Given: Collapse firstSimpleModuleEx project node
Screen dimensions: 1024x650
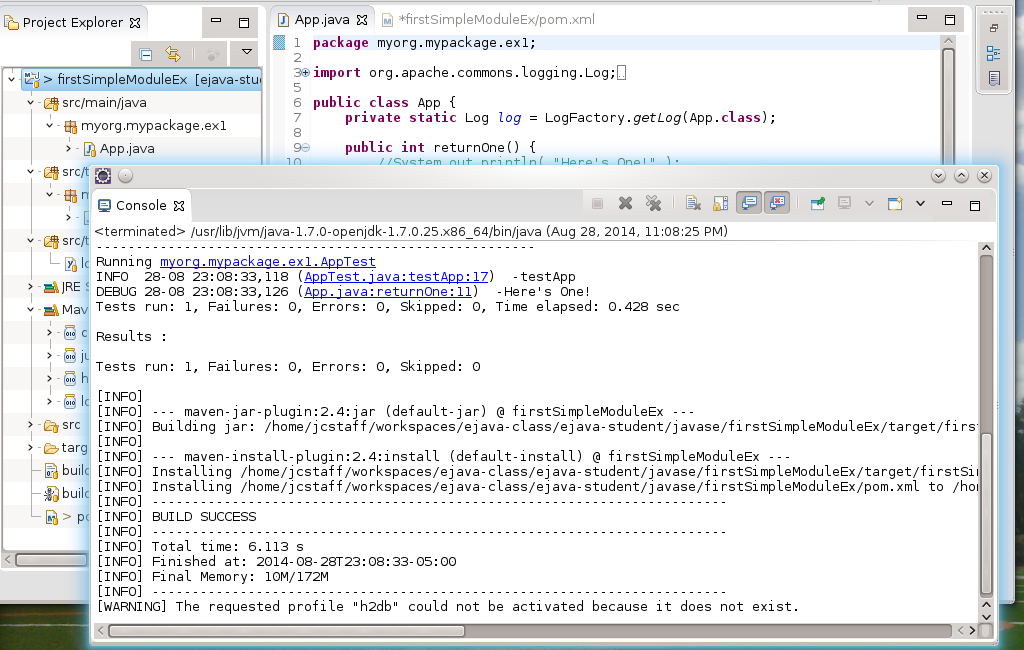Looking at the screenshot, I should [11, 79].
